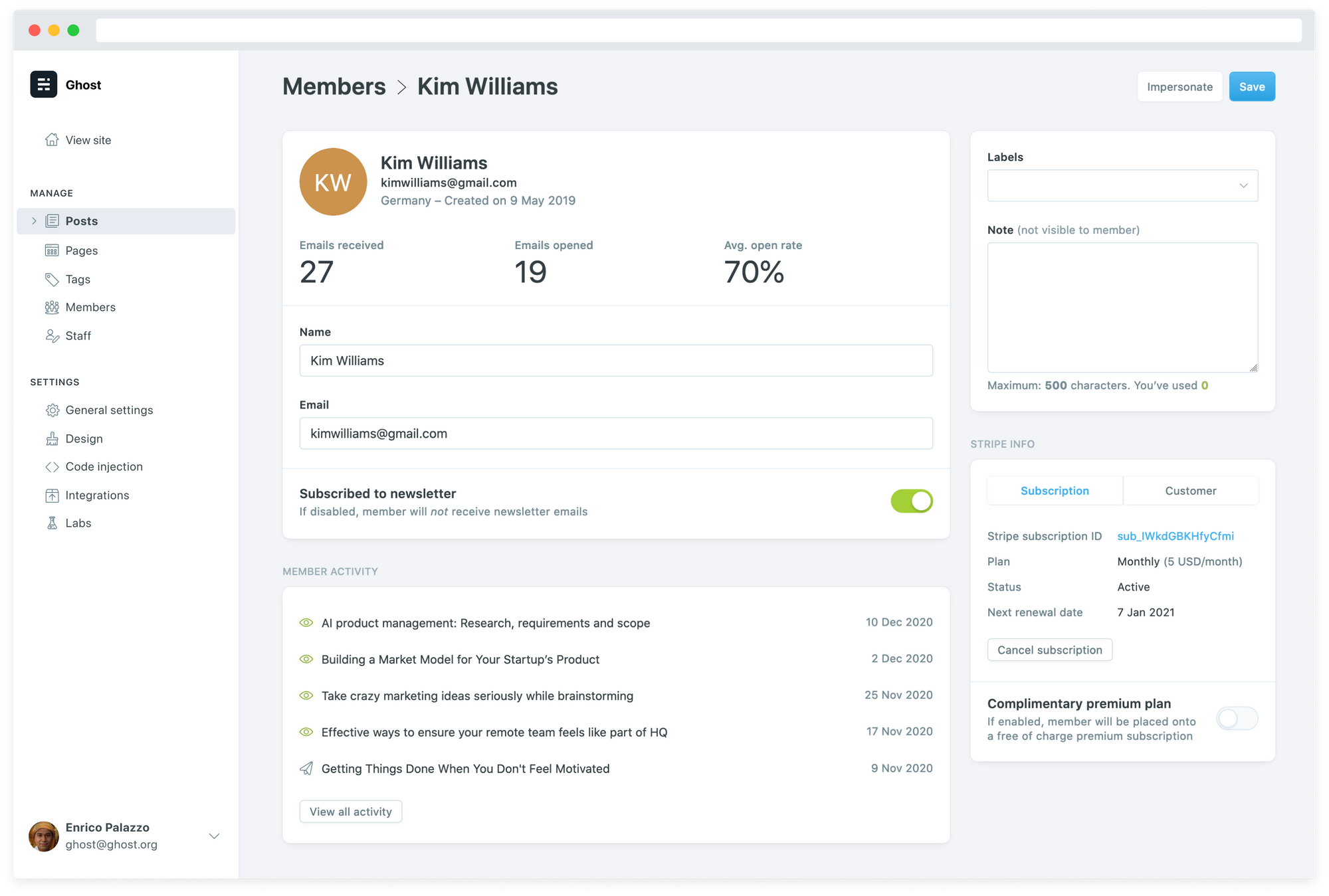Screen dimensions: 1329x896
Task: Click the Code injection brackets icon
Action: pos(52,467)
